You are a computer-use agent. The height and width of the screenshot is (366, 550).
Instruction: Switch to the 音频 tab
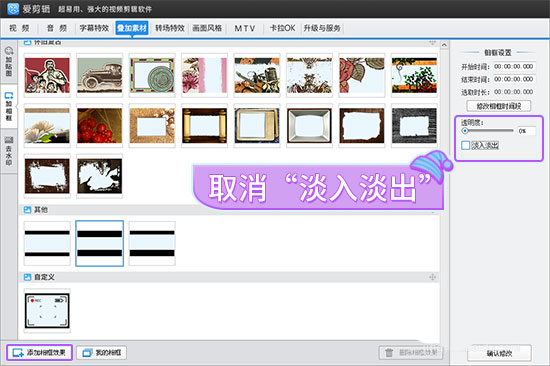coord(56,28)
